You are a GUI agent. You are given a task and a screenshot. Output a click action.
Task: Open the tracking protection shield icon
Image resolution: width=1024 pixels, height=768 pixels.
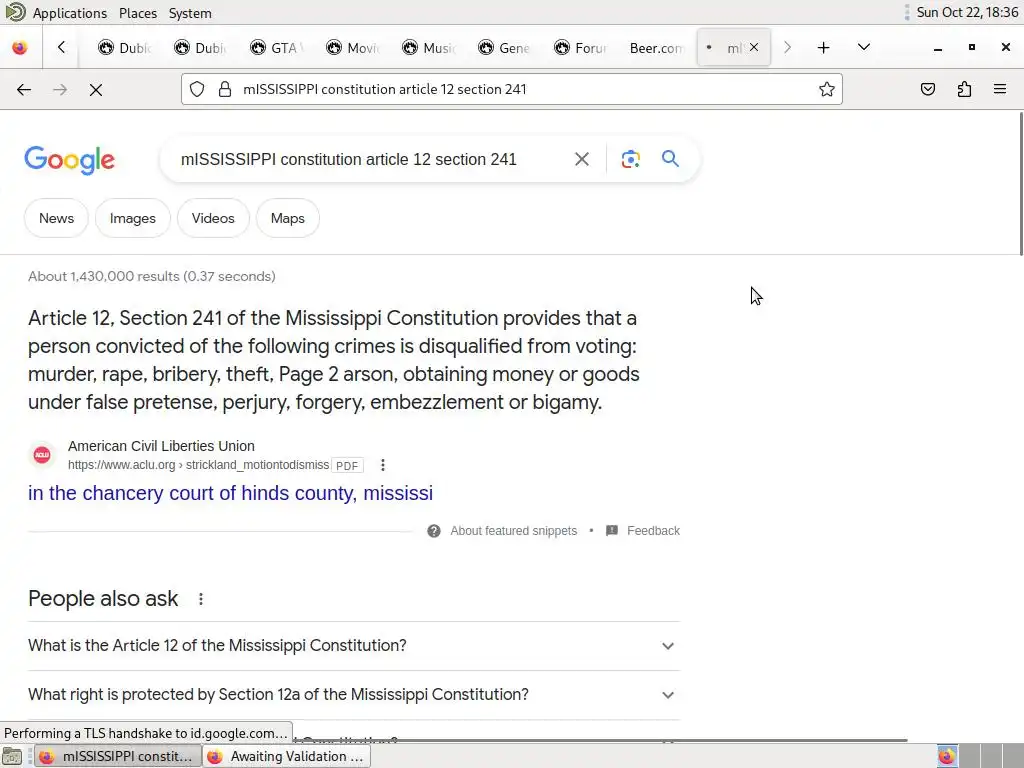(197, 89)
